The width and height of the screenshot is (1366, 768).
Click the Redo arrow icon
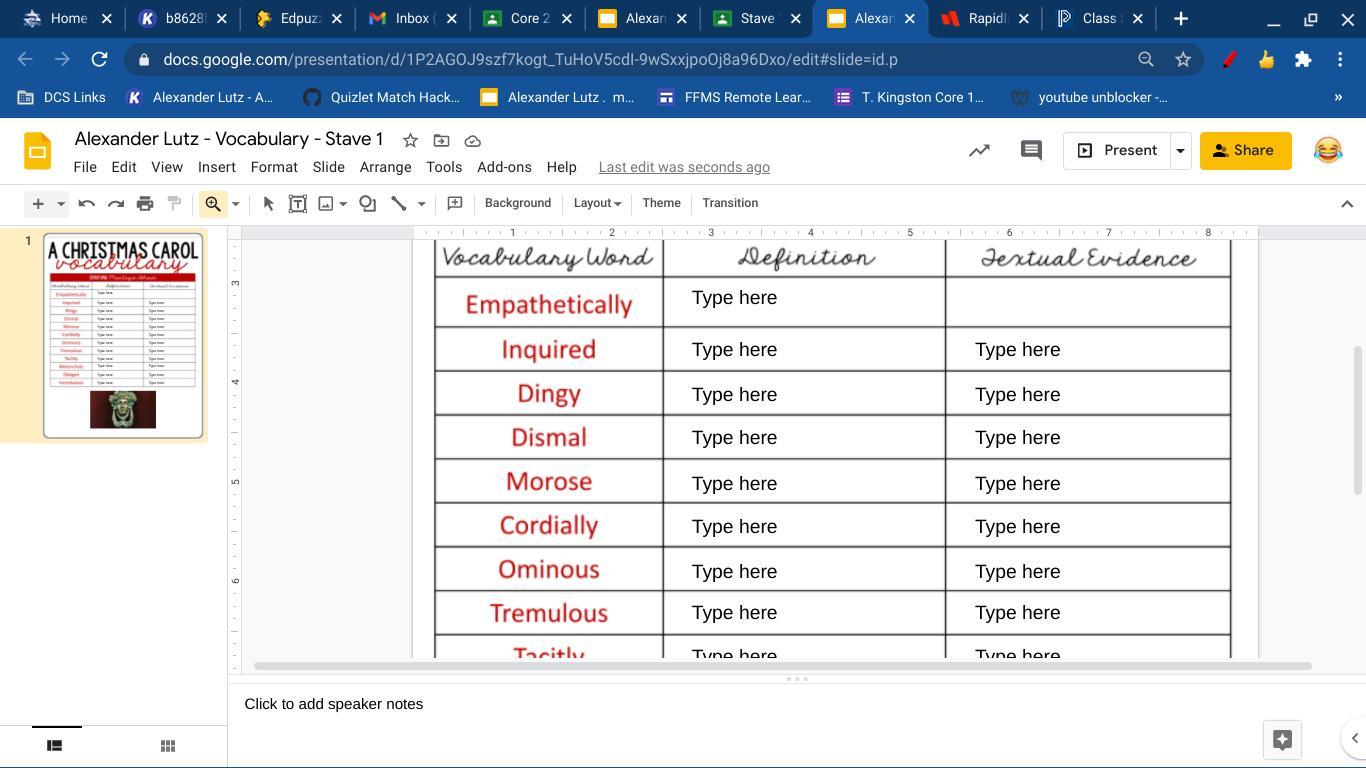116,204
